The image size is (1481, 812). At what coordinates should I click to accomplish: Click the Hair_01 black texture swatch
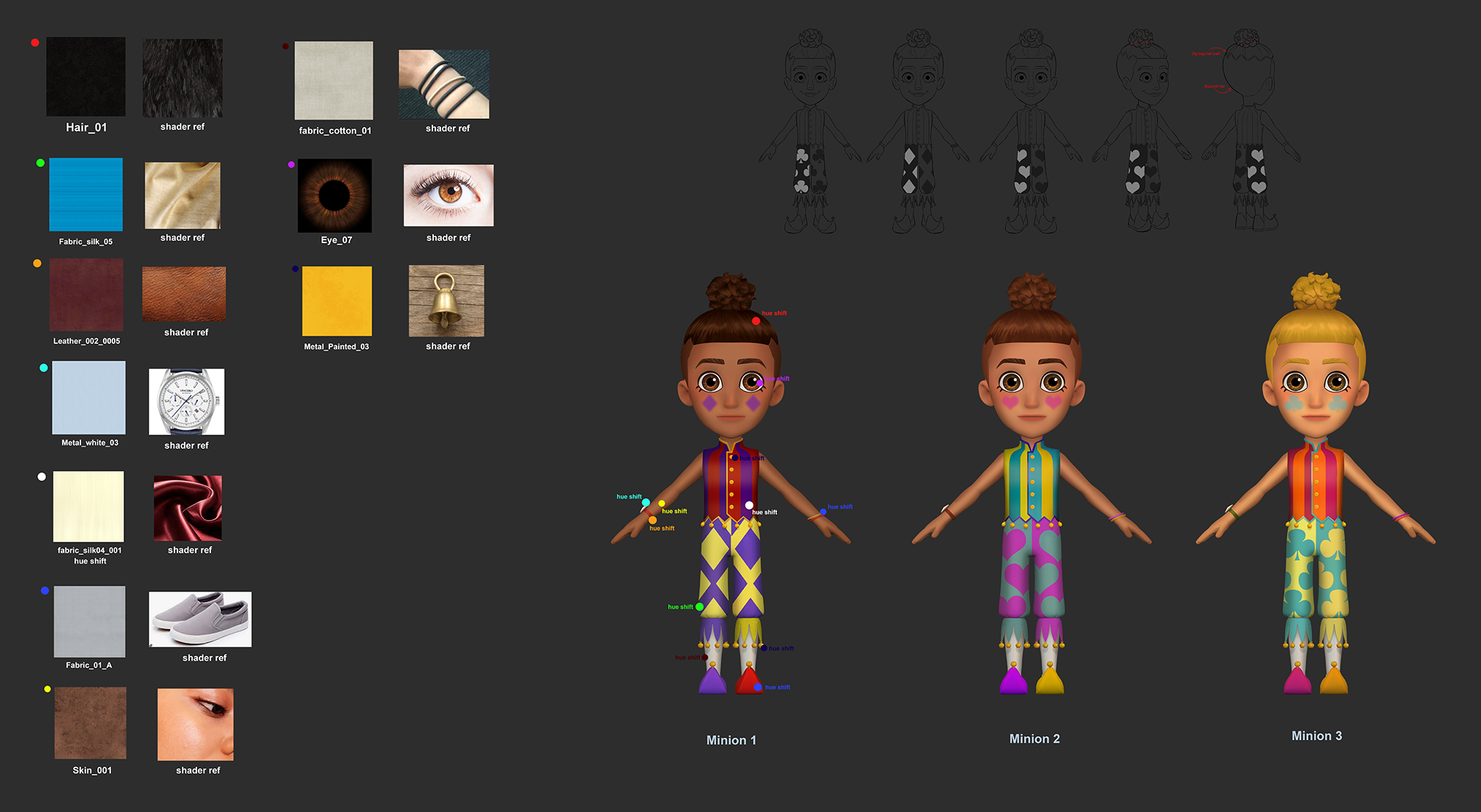(85, 77)
